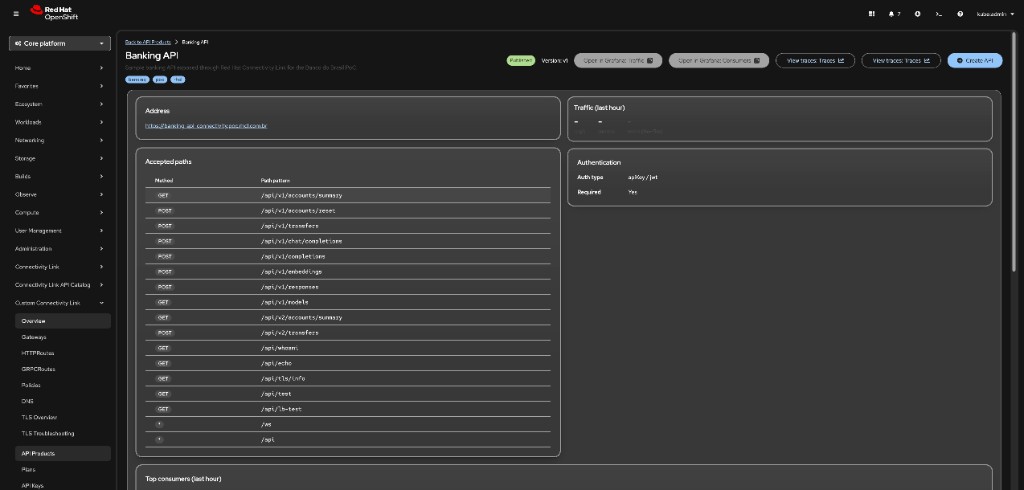
Task: Open API Keys in the sidebar
Action: 63,485
